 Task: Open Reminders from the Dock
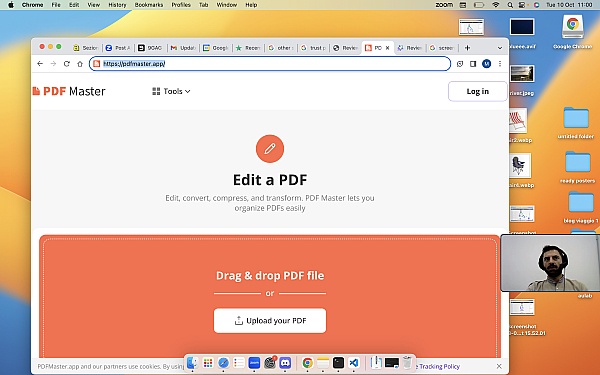click(x=239, y=362)
